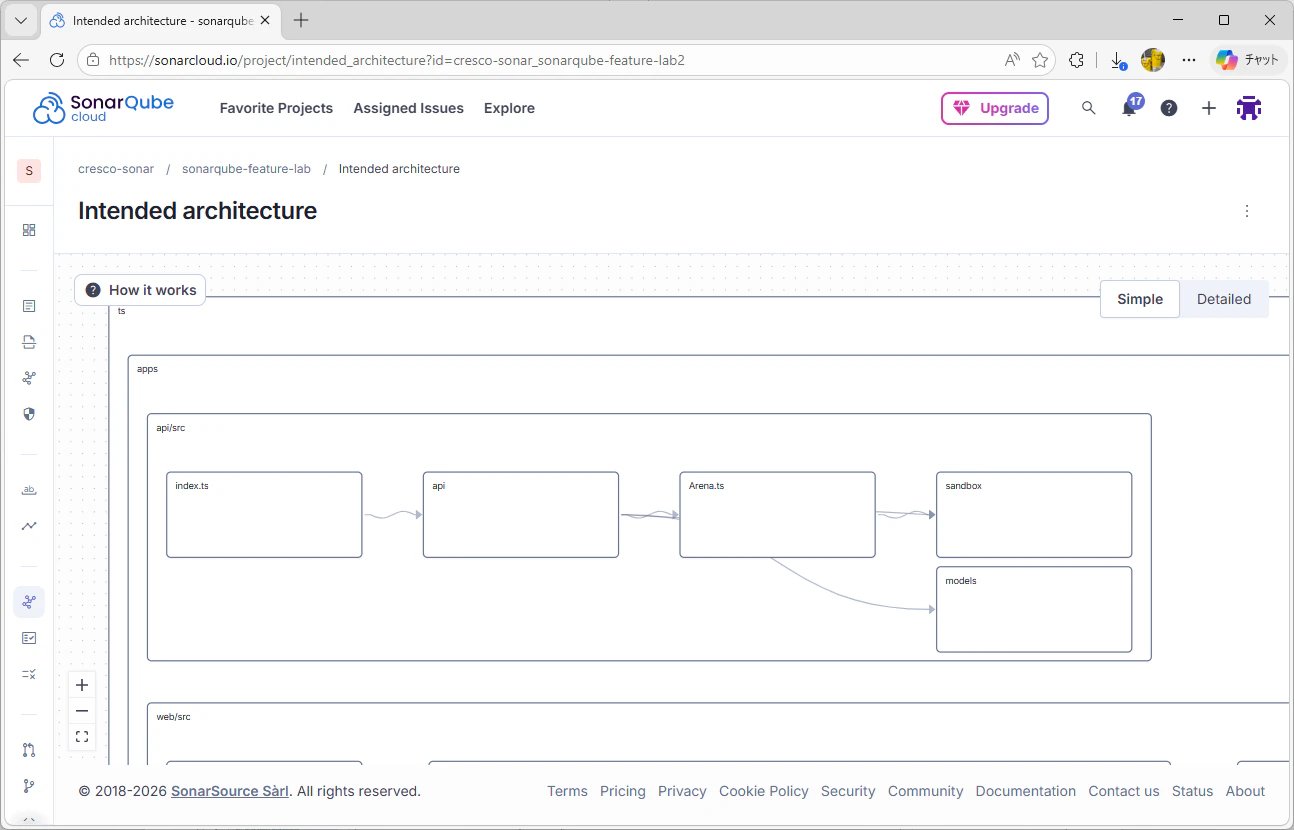Select the models node in the diagram
The image size is (1294, 830).
point(1034,610)
